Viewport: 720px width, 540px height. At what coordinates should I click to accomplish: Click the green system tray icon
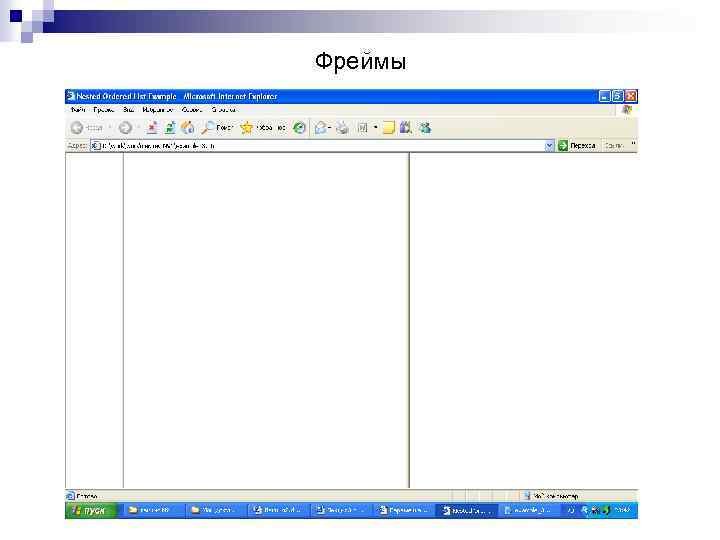click(606, 510)
